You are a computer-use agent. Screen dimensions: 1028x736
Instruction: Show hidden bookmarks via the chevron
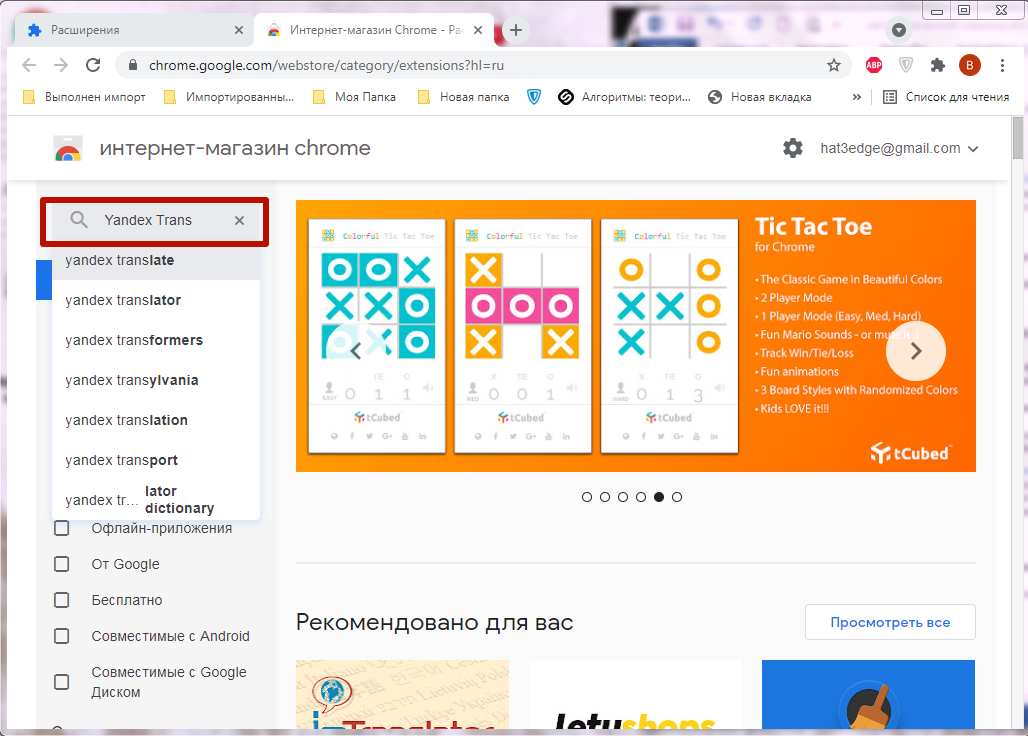[x=856, y=97]
